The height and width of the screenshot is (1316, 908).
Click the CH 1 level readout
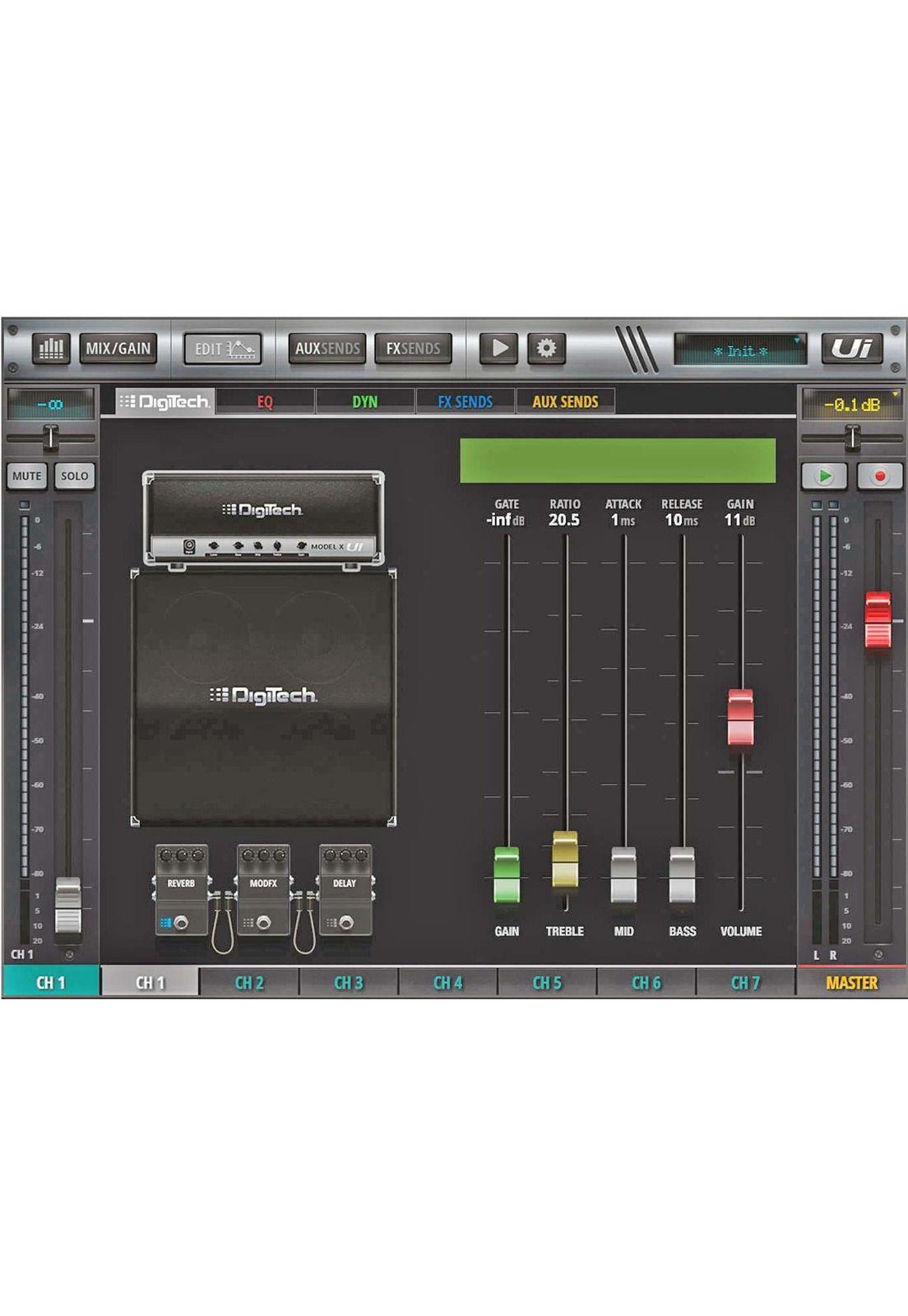[50, 404]
